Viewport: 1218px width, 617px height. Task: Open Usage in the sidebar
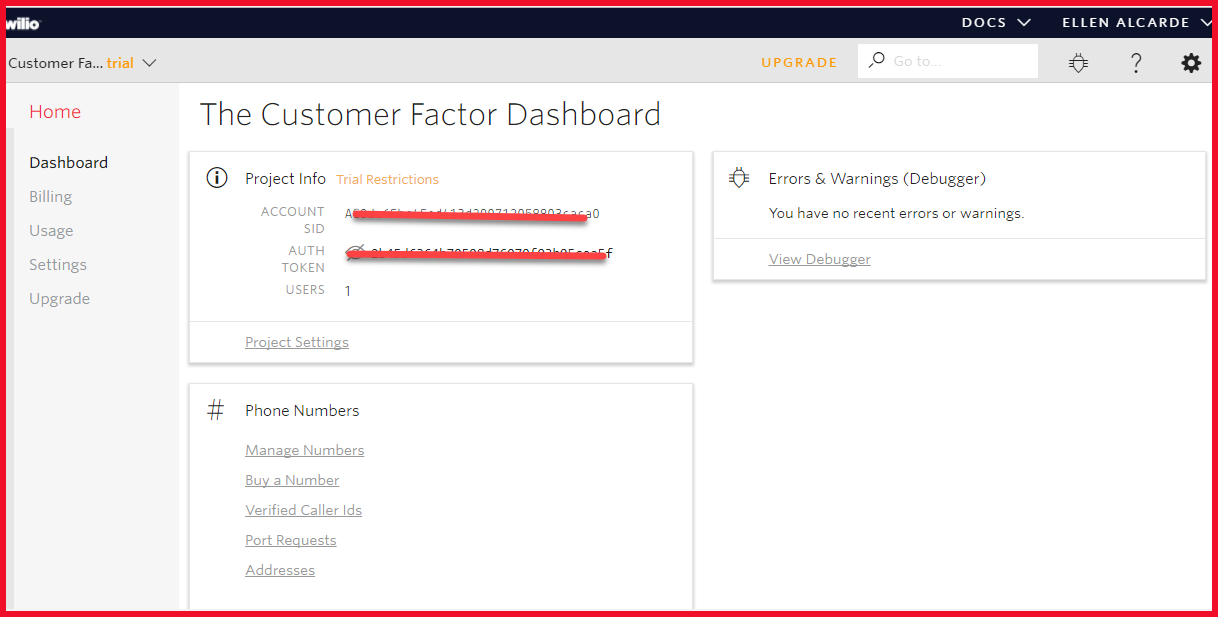(x=51, y=230)
